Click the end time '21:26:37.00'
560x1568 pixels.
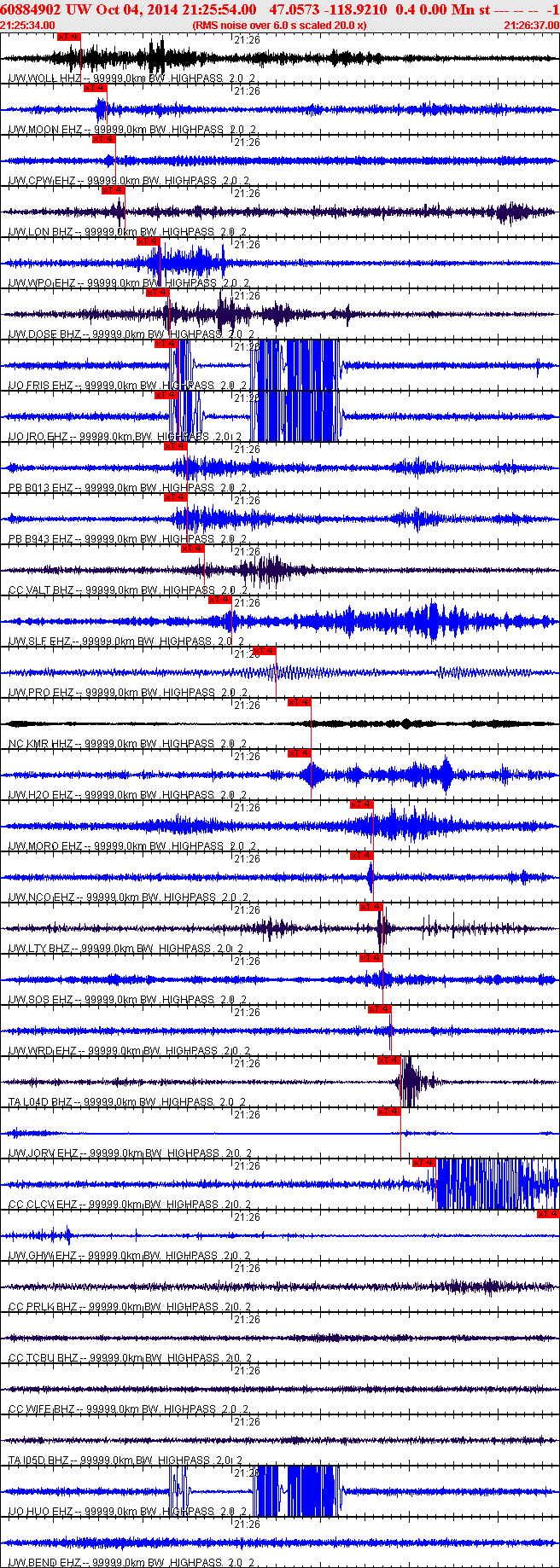click(x=531, y=26)
